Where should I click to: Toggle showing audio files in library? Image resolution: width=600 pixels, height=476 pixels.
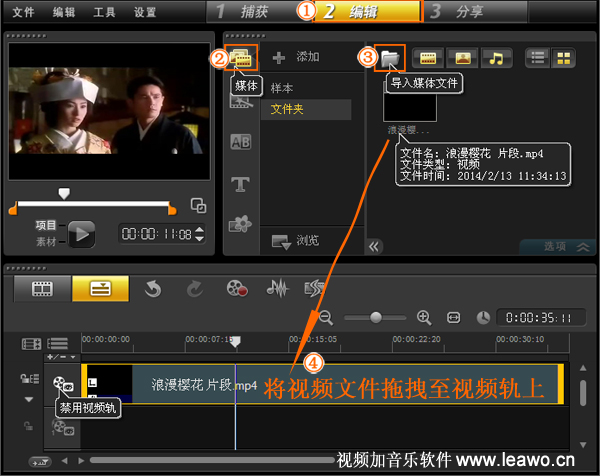click(x=496, y=58)
